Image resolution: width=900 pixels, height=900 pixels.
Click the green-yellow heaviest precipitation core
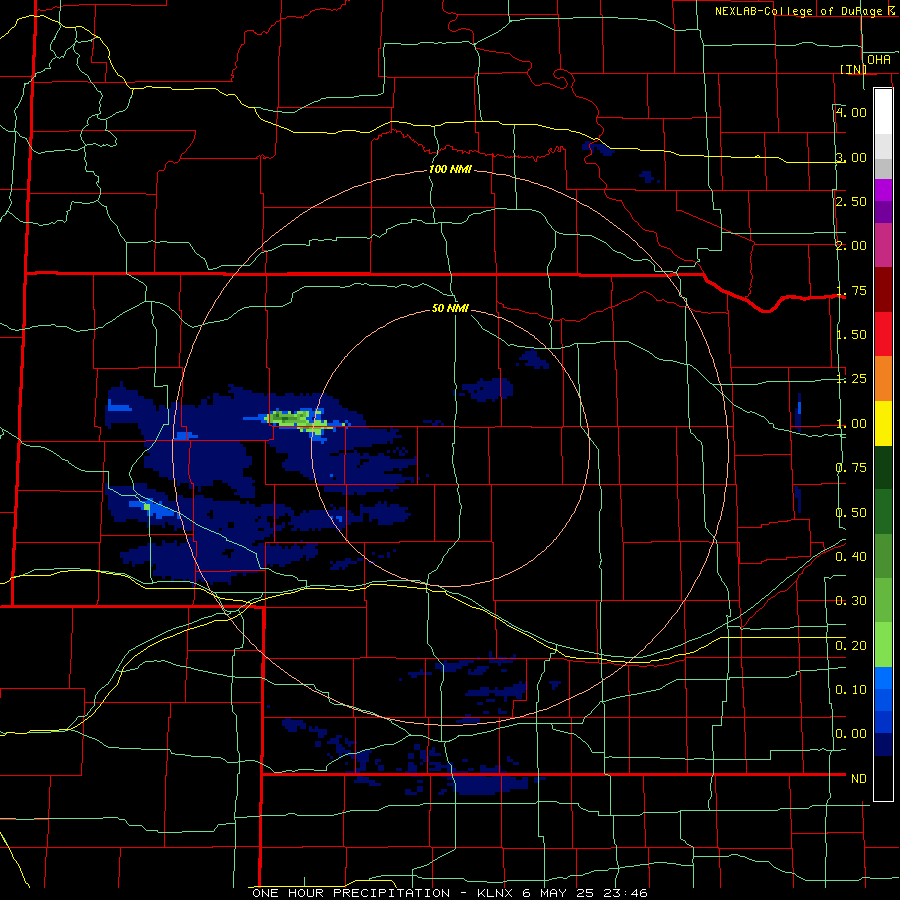(x=298, y=420)
